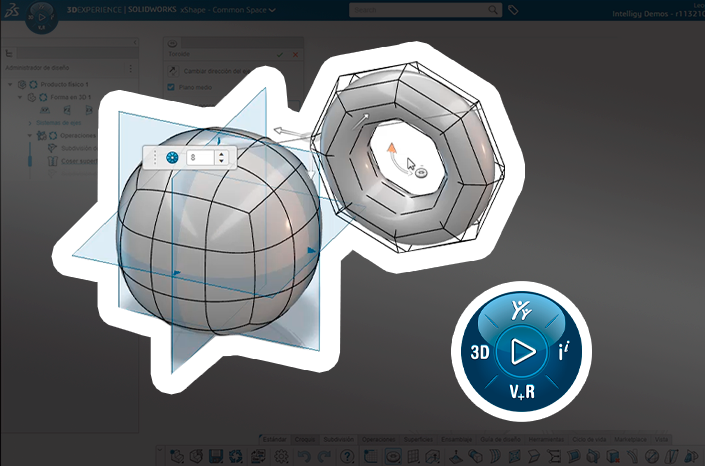The height and width of the screenshot is (466, 705).
Task: Click the tree-structure tab icon above Administrador de diseño
Action: 9,53
